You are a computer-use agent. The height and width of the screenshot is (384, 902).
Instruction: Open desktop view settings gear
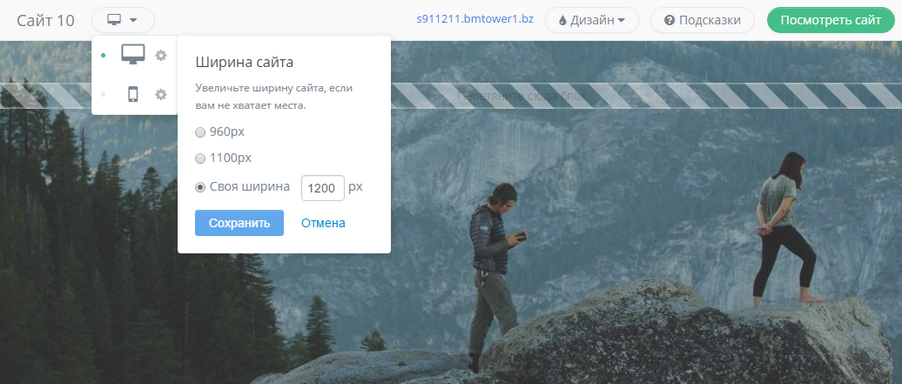(x=161, y=55)
